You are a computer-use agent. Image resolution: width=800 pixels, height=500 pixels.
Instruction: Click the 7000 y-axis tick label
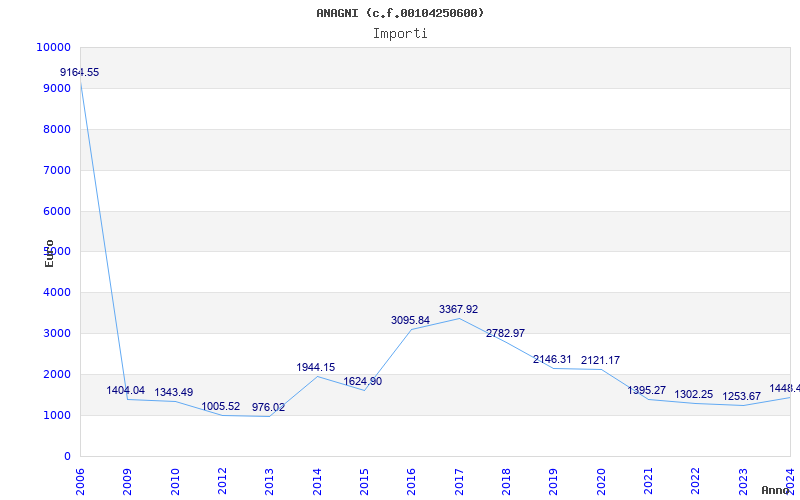point(57,170)
